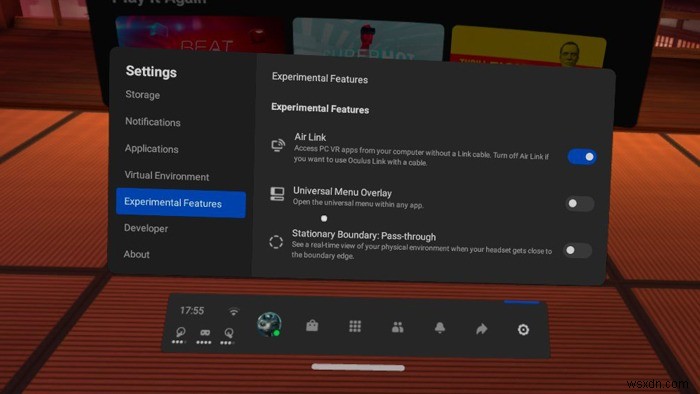Click Universal Menu Overlay title text
Viewport: 700px width, 394px height.
[342, 192]
